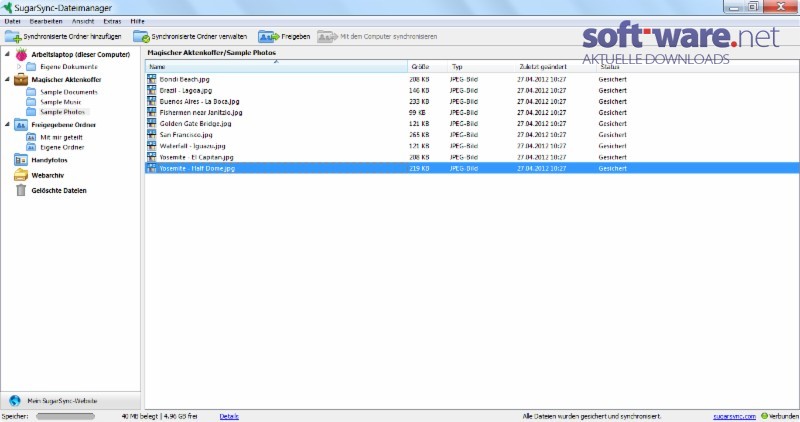The height and width of the screenshot is (422, 800).
Task: Click the Eigene Dokumente folder icon
Action: click(x=31, y=67)
